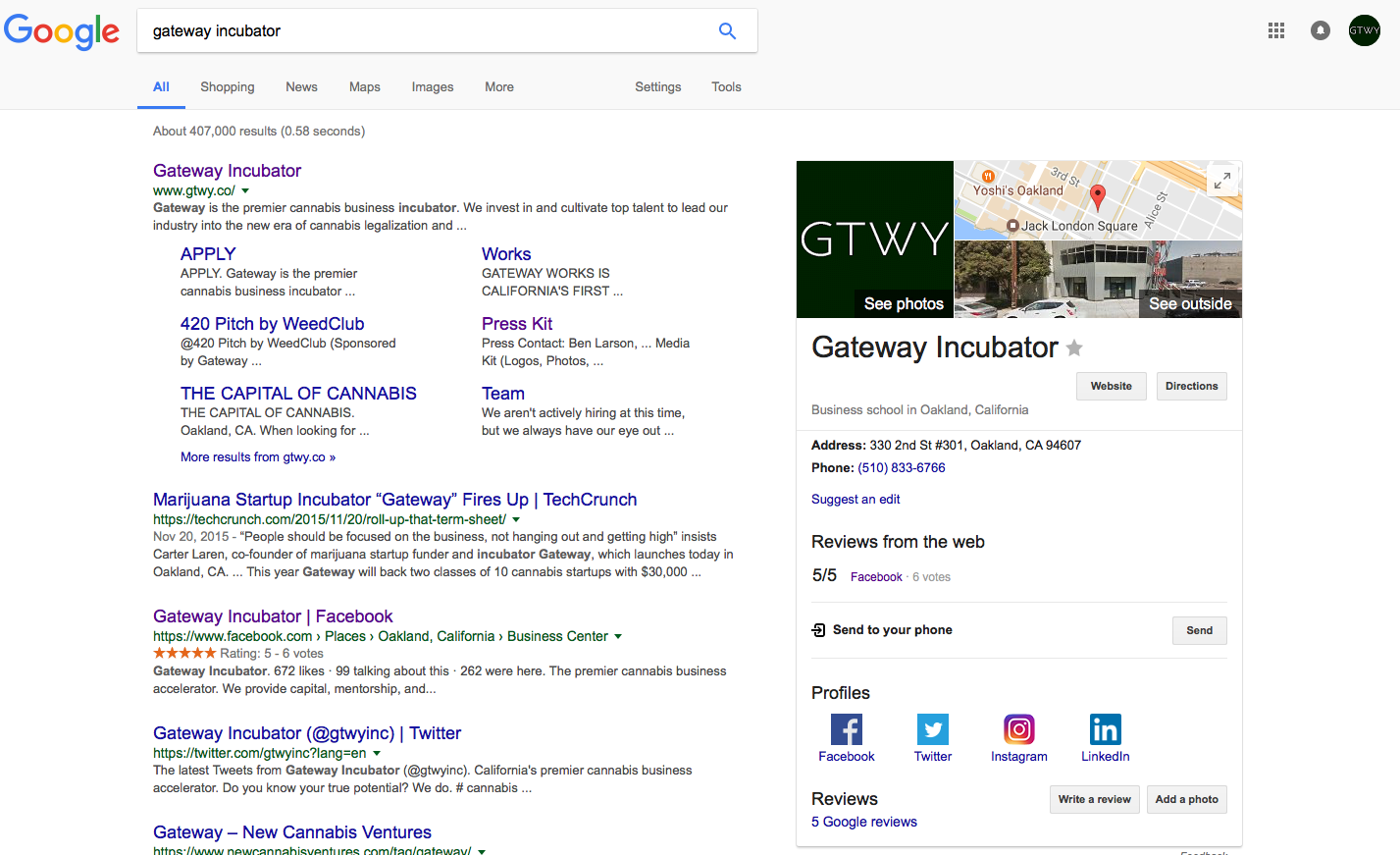
Task: Open the notifications bell icon
Action: point(1321,30)
